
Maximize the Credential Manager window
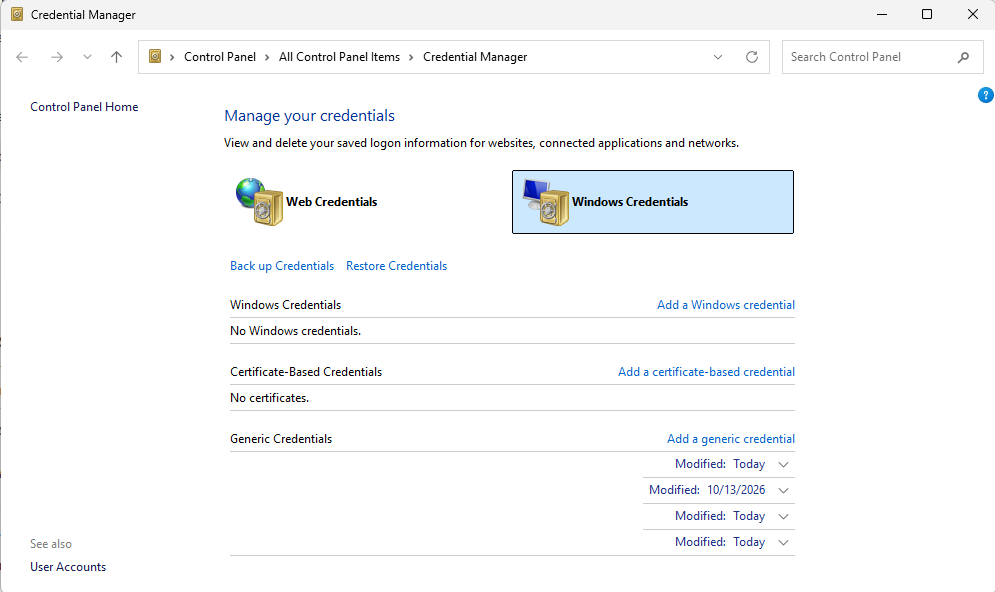(927, 14)
